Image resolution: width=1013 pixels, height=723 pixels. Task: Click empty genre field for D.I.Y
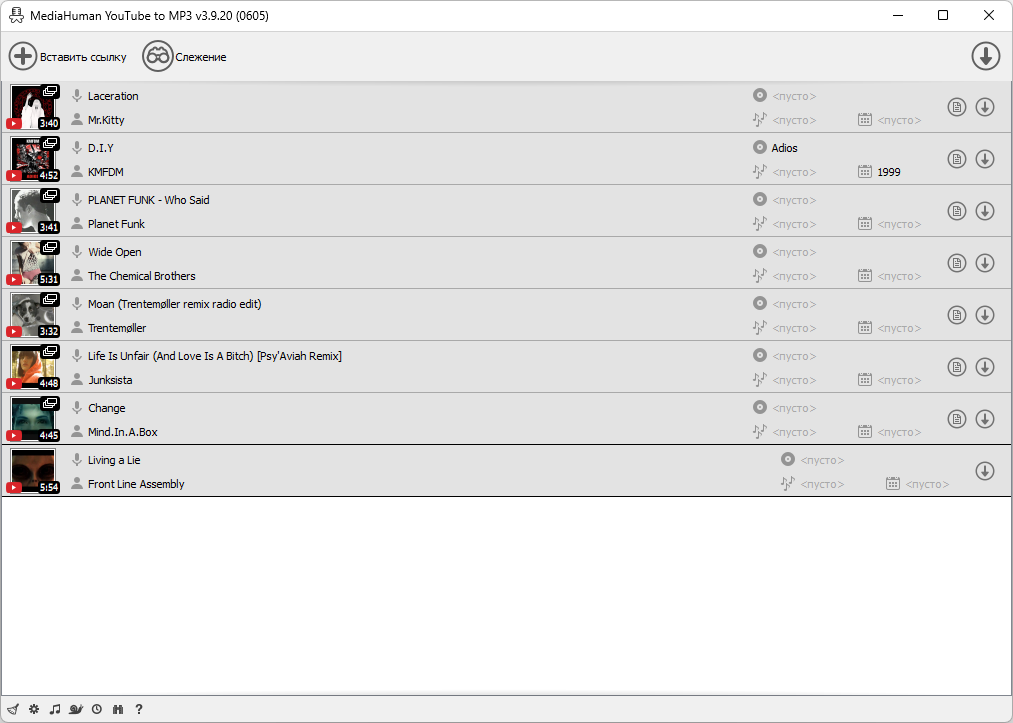point(794,173)
